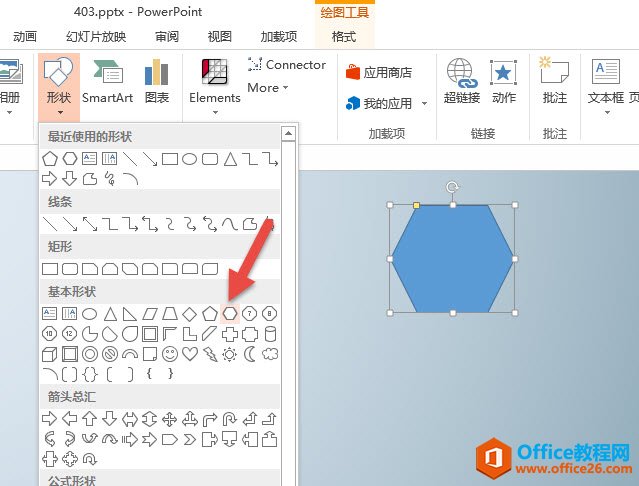Screen dimensions: 639x486
Task: Expand the 我的应用 dropdown arrow
Action: pyautogui.click(x=424, y=103)
